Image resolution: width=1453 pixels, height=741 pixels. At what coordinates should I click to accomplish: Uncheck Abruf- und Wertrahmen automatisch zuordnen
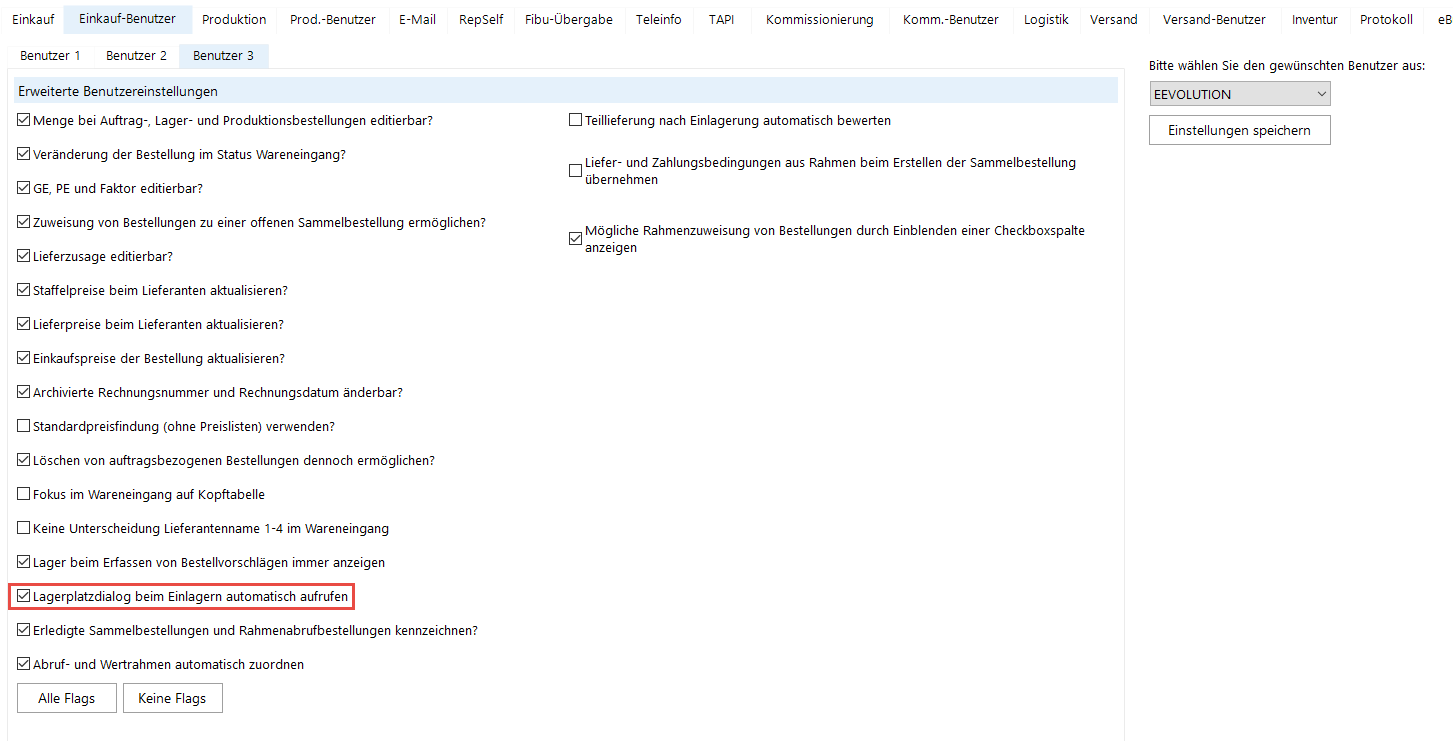(x=24, y=664)
